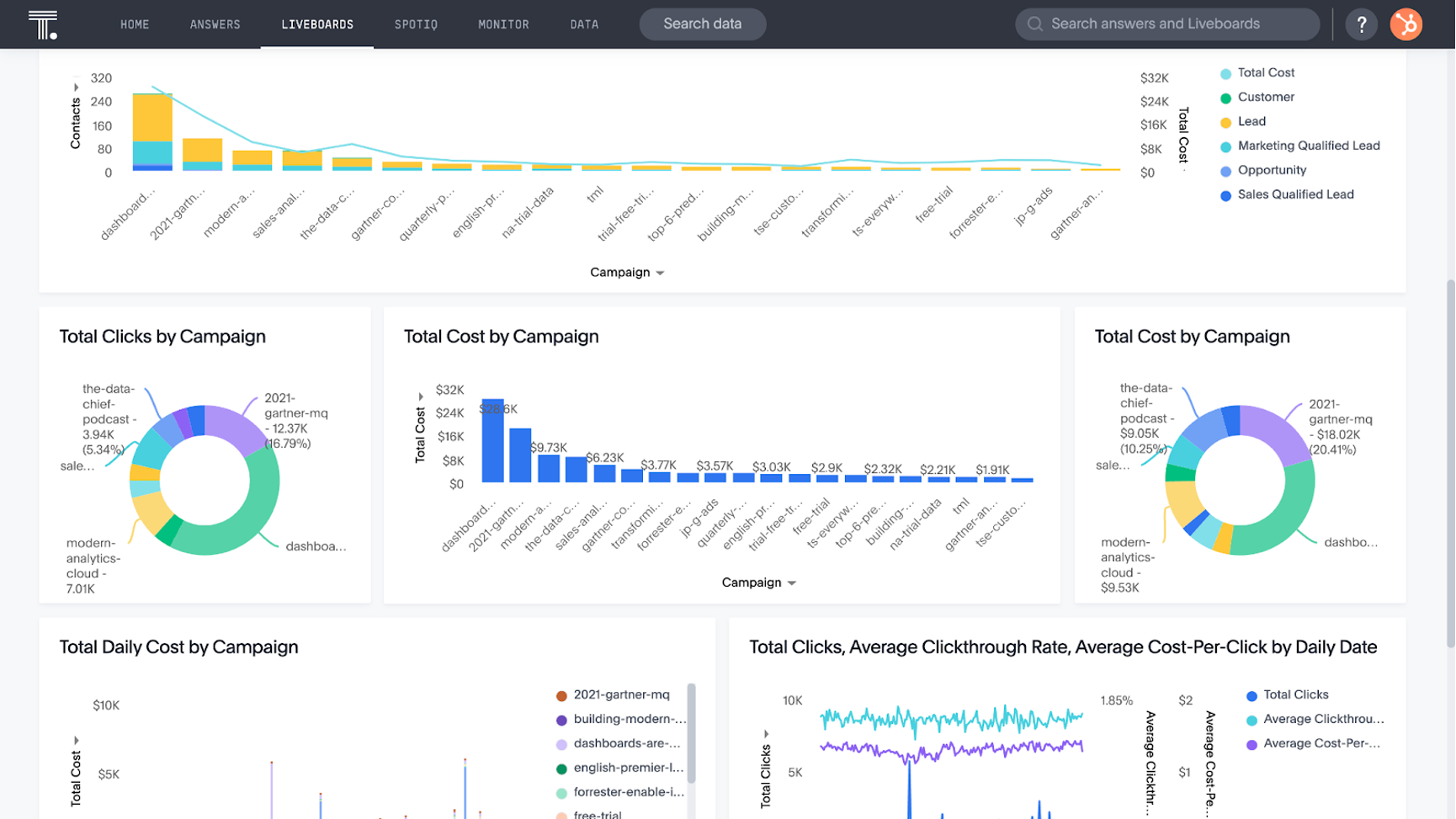Screen dimensions: 1456x819
Task: Open the ThoughtSpot home logo
Action: pos(43,23)
